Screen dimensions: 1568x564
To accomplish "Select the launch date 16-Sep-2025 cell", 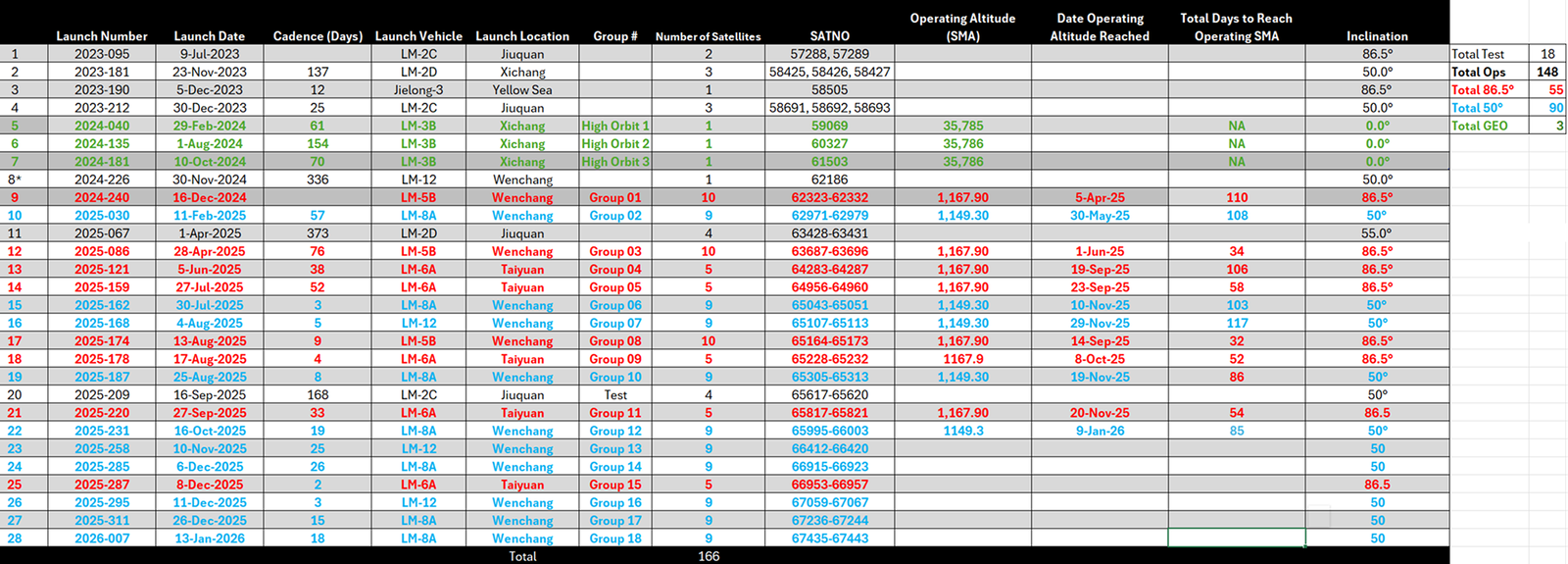I will point(209,395).
